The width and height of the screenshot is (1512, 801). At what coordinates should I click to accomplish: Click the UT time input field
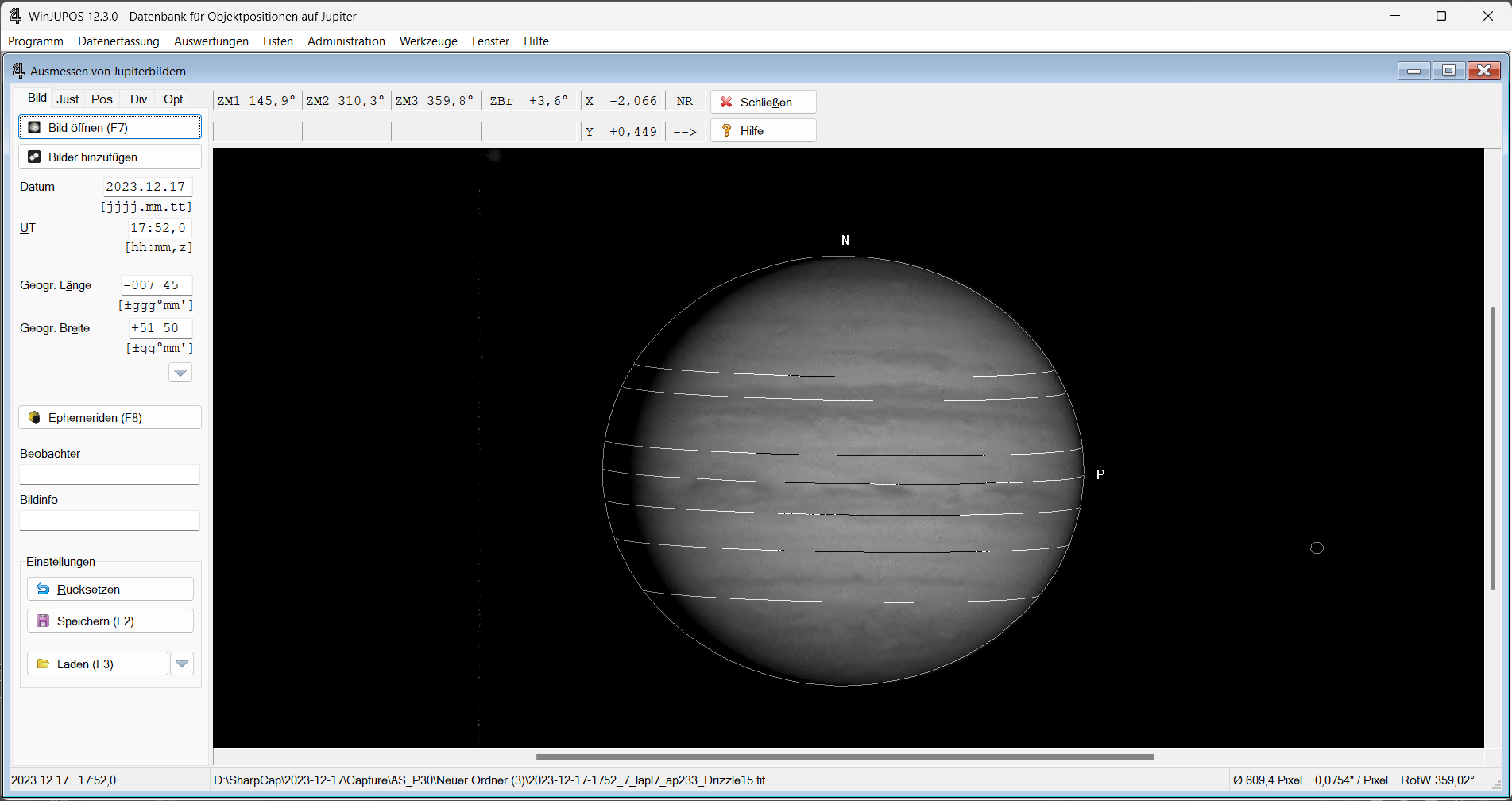(159, 228)
